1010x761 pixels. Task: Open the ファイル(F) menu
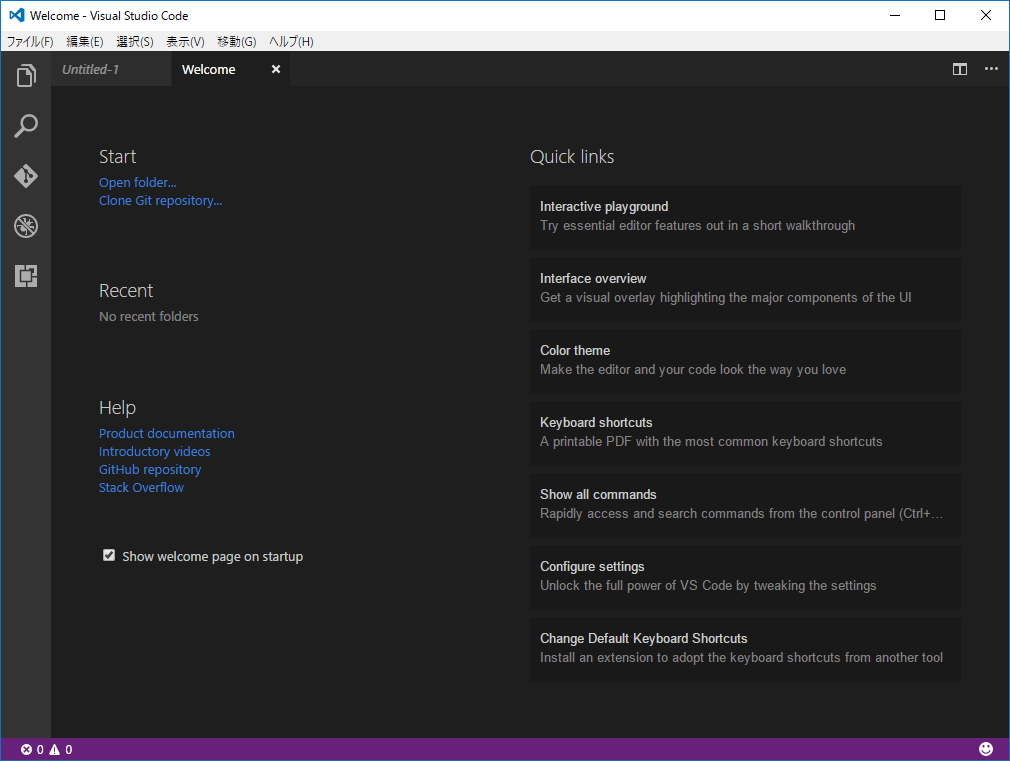pos(30,41)
